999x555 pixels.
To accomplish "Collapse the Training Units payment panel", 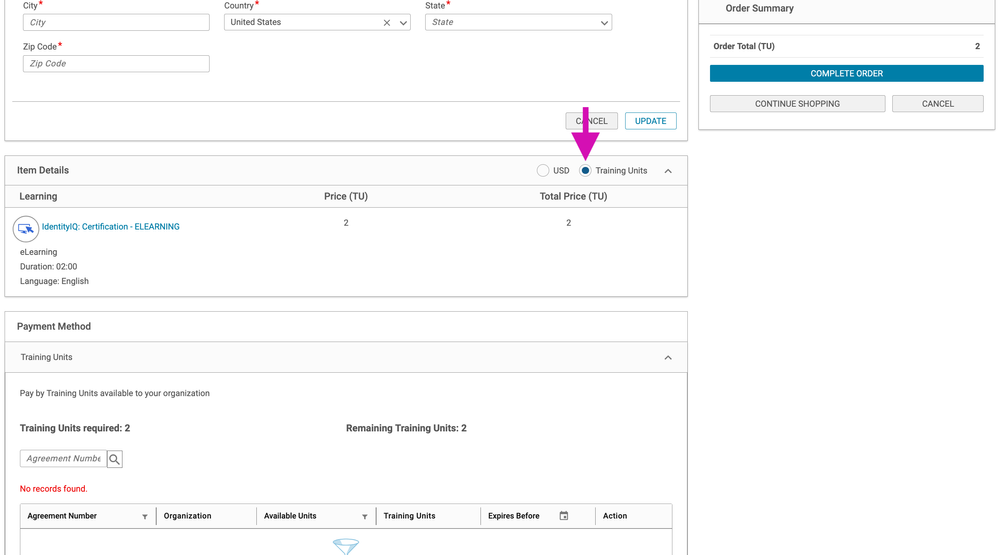I will [x=668, y=358].
